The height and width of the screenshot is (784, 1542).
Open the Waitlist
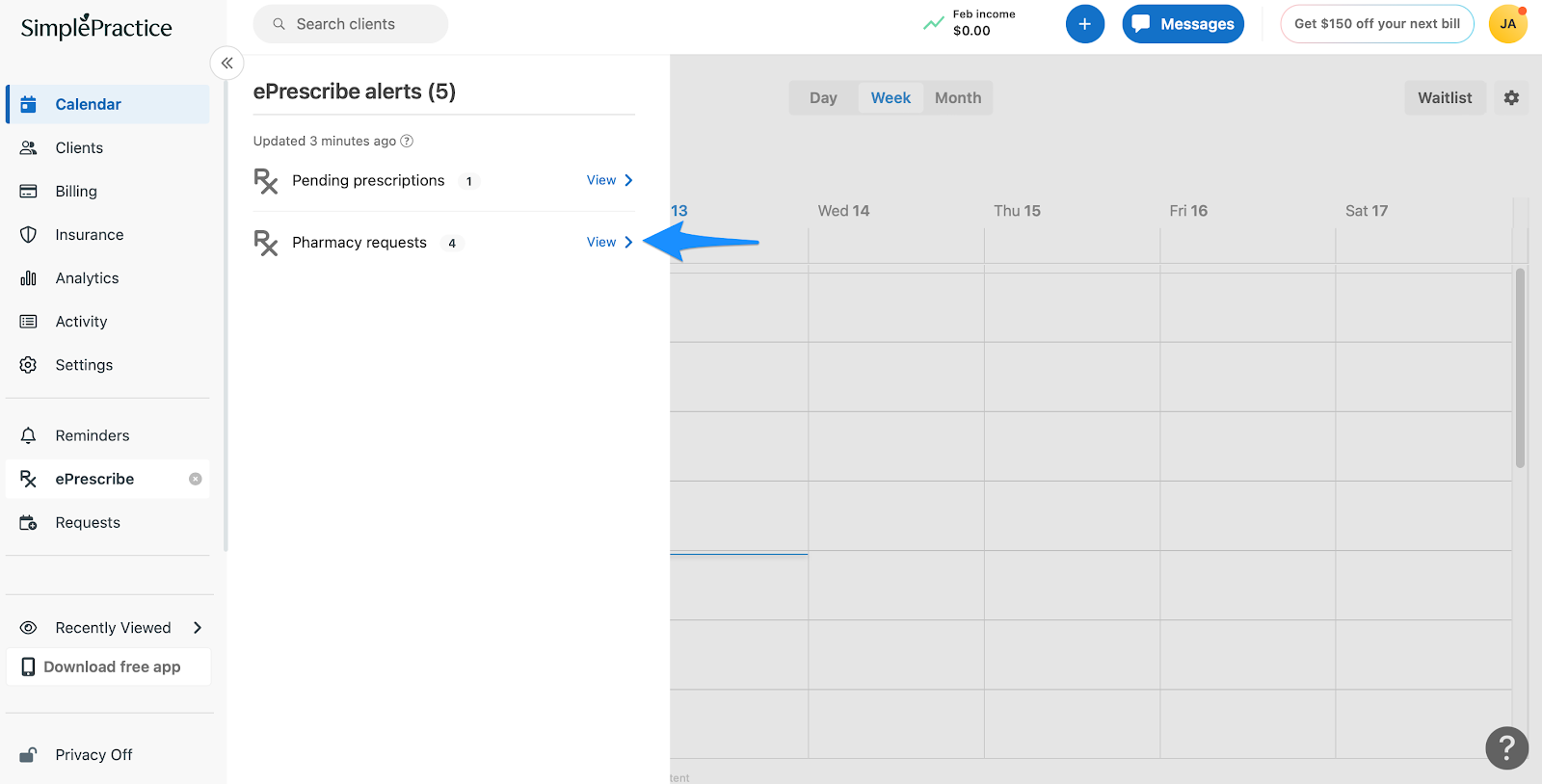[1445, 97]
